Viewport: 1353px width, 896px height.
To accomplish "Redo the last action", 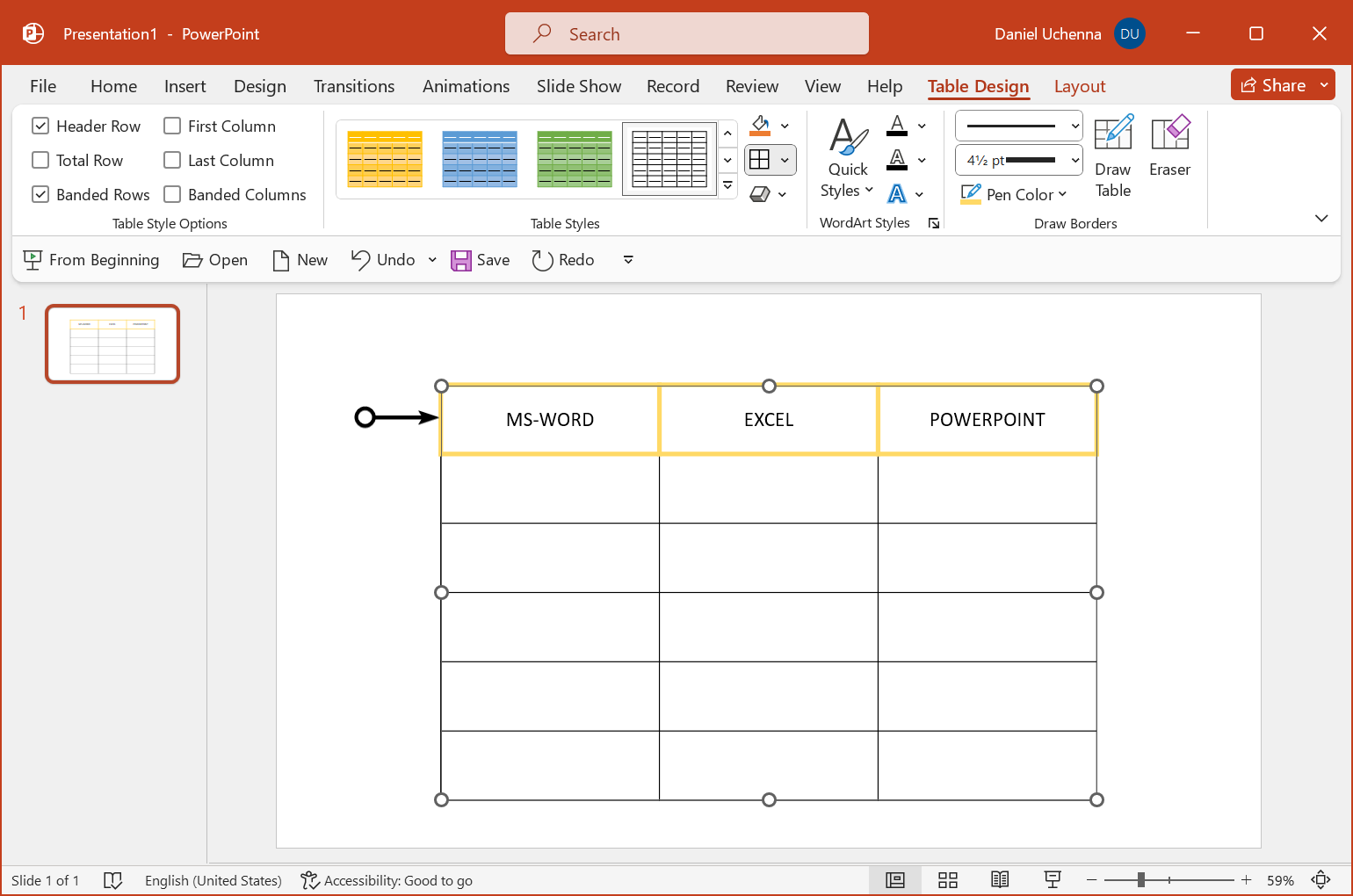I will pos(561,259).
